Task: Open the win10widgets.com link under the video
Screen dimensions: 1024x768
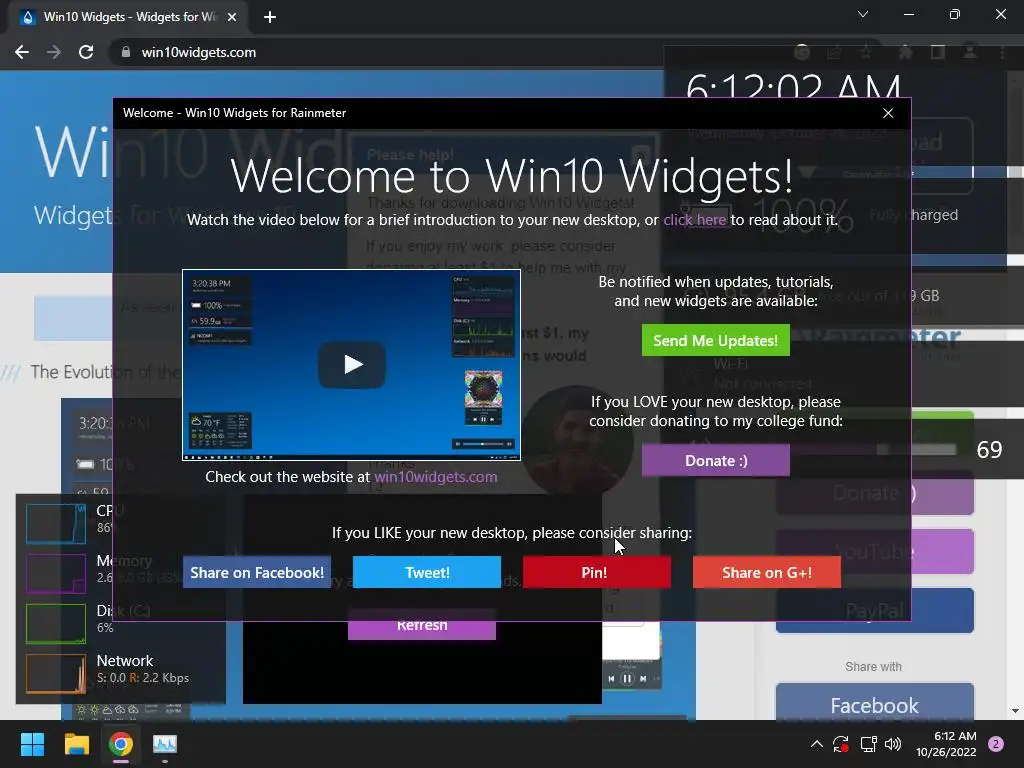Action: click(436, 477)
